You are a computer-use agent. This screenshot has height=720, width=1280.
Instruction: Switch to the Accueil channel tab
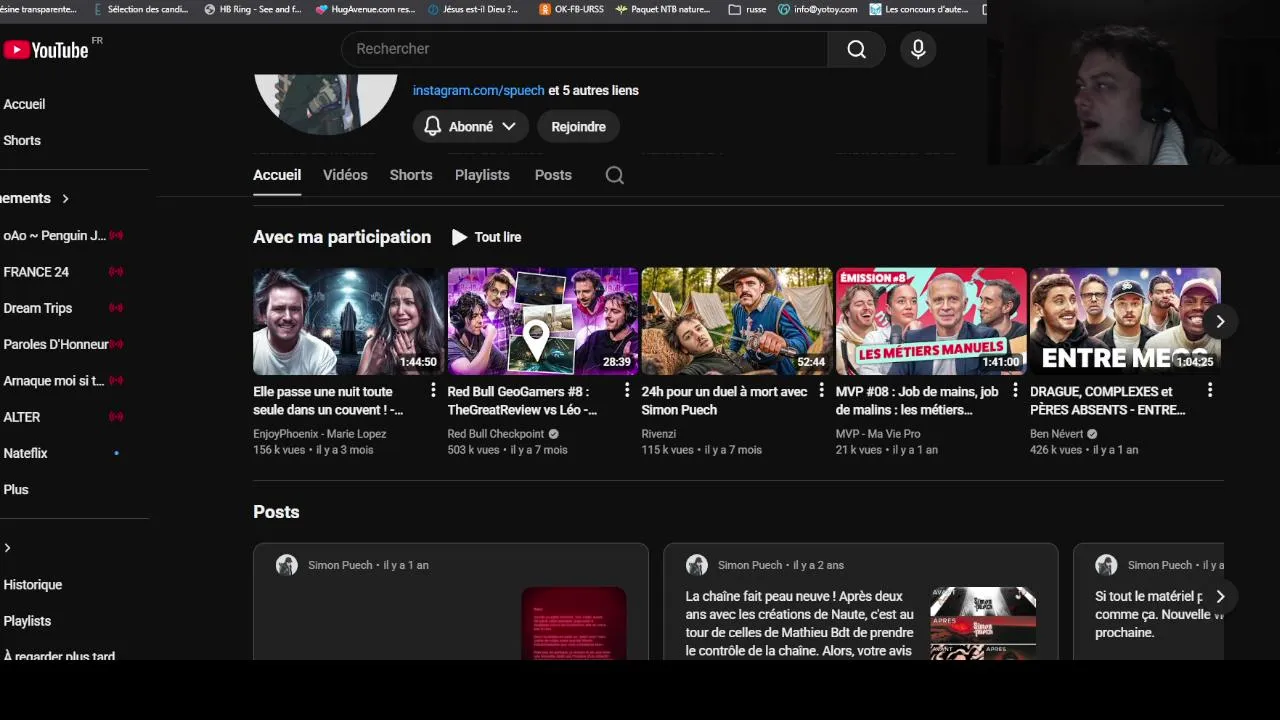[277, 175]
